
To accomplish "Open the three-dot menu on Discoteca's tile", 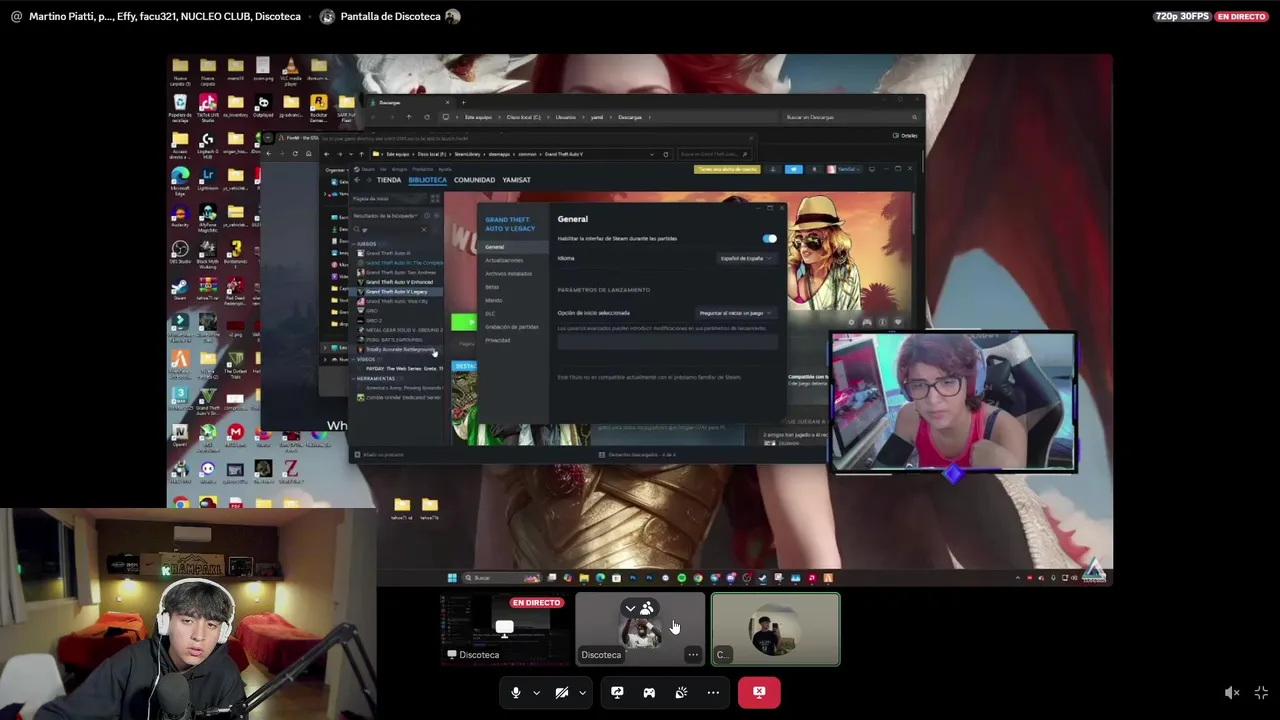I will [x=693, y=654].
